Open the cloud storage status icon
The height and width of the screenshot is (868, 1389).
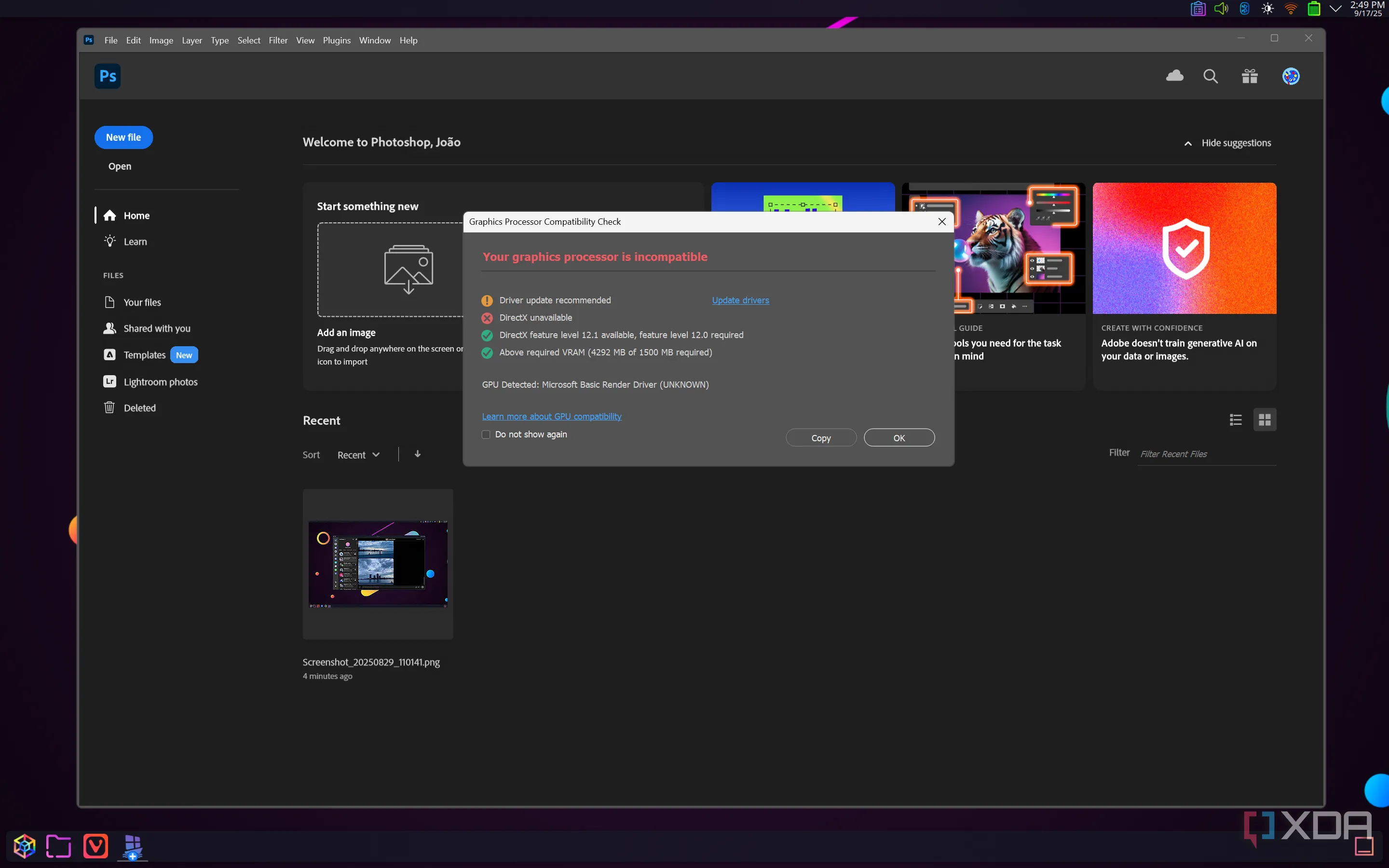(1174, 76)
